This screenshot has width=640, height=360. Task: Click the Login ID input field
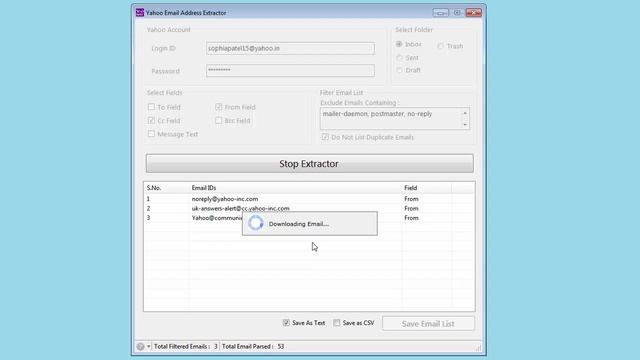(290, 48)
